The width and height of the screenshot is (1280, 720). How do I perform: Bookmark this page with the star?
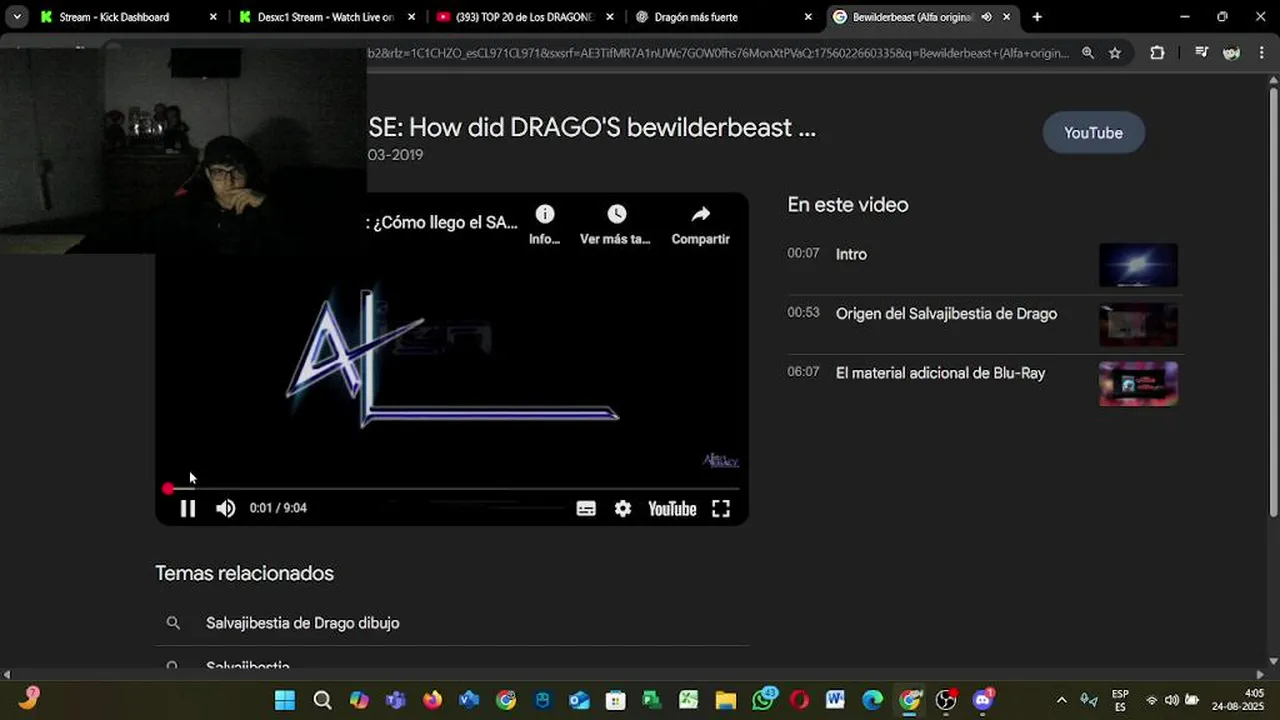pyautogui.click(x=1115, y=53)
